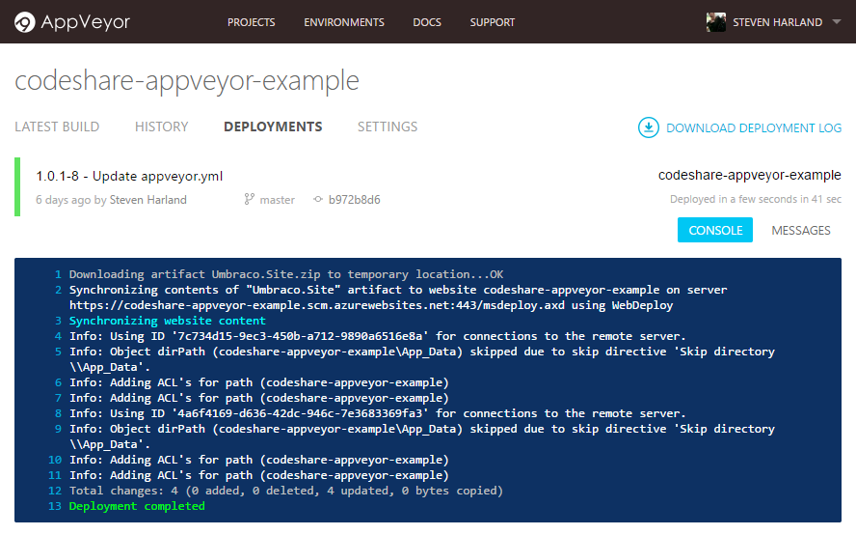This screenshot has width=856, height=534.
Task: Click the commit icon beside b972b8d6
Action: pyautogui.click(x=318, y=200)
